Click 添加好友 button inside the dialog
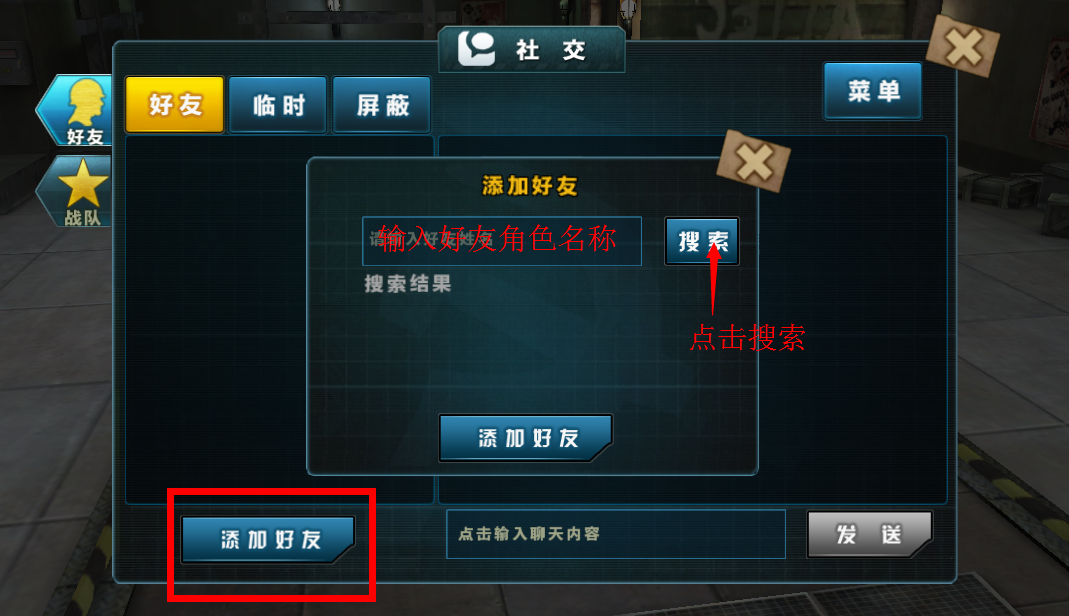The image size is (1069, 616). click(526, 437)
